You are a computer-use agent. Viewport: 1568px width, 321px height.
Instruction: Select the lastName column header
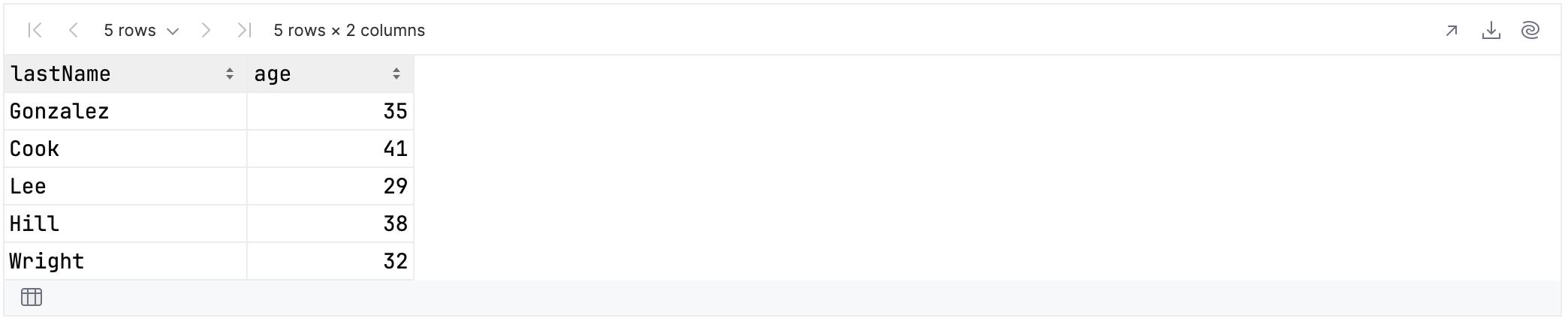125,73
